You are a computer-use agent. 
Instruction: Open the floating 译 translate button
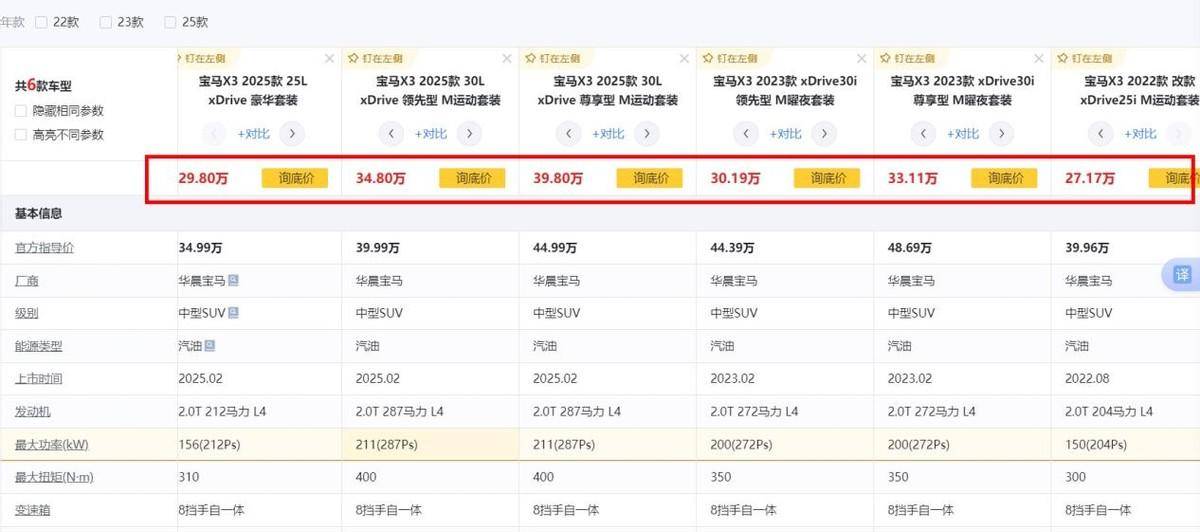click(1181, 275)
